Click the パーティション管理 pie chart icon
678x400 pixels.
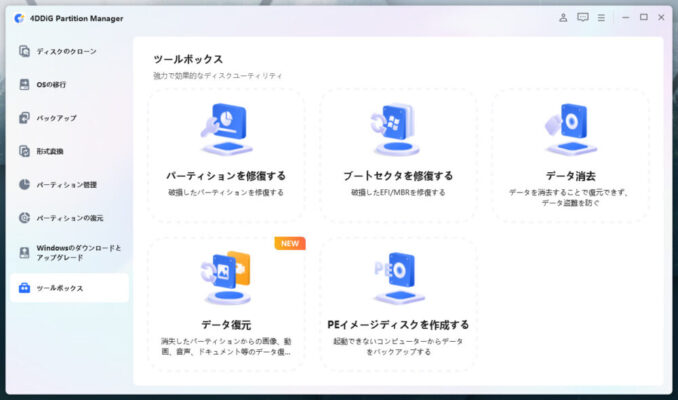[x=24, y=184]
